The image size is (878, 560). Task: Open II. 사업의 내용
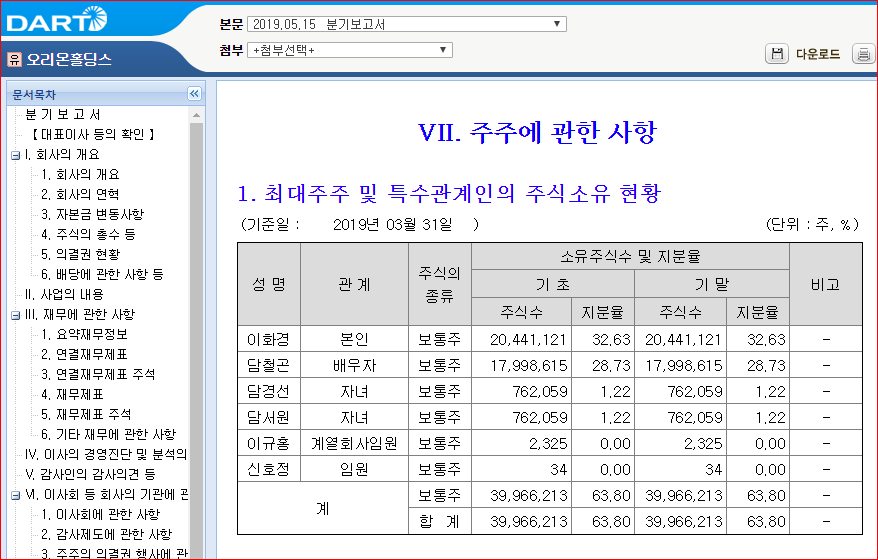click(64, 295)
